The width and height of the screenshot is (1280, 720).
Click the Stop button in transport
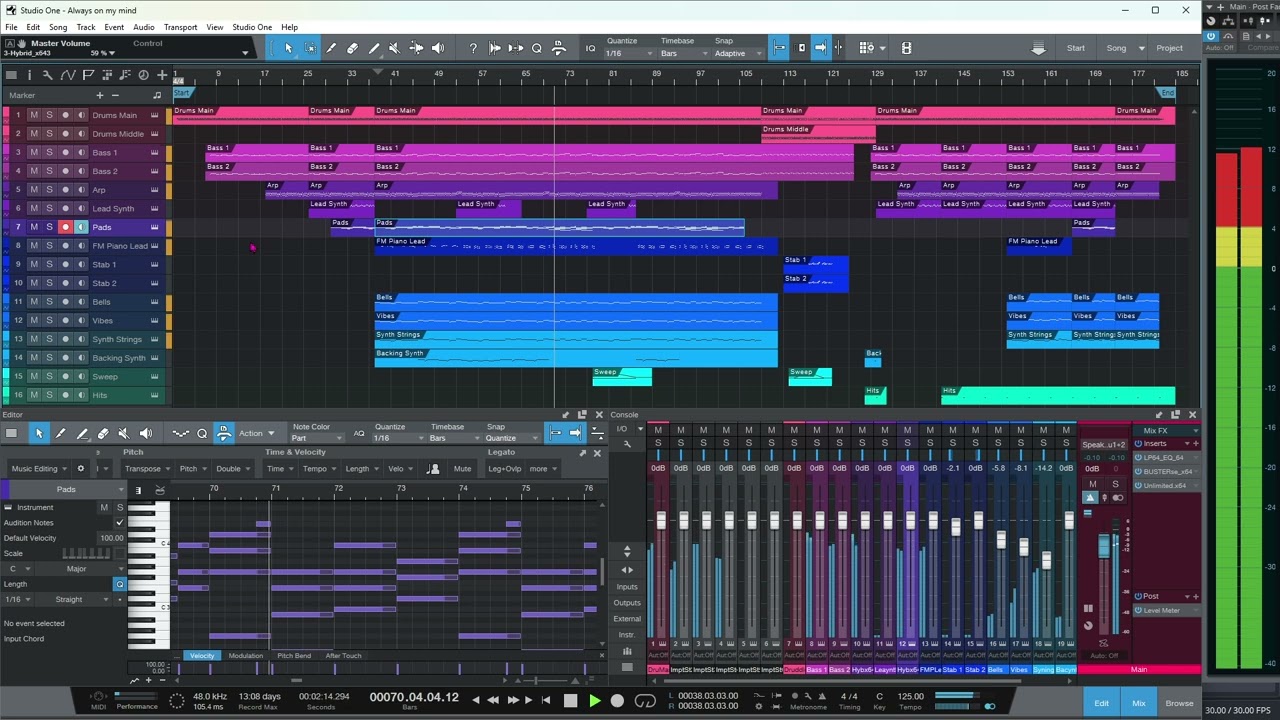click(x=570, y=701)
